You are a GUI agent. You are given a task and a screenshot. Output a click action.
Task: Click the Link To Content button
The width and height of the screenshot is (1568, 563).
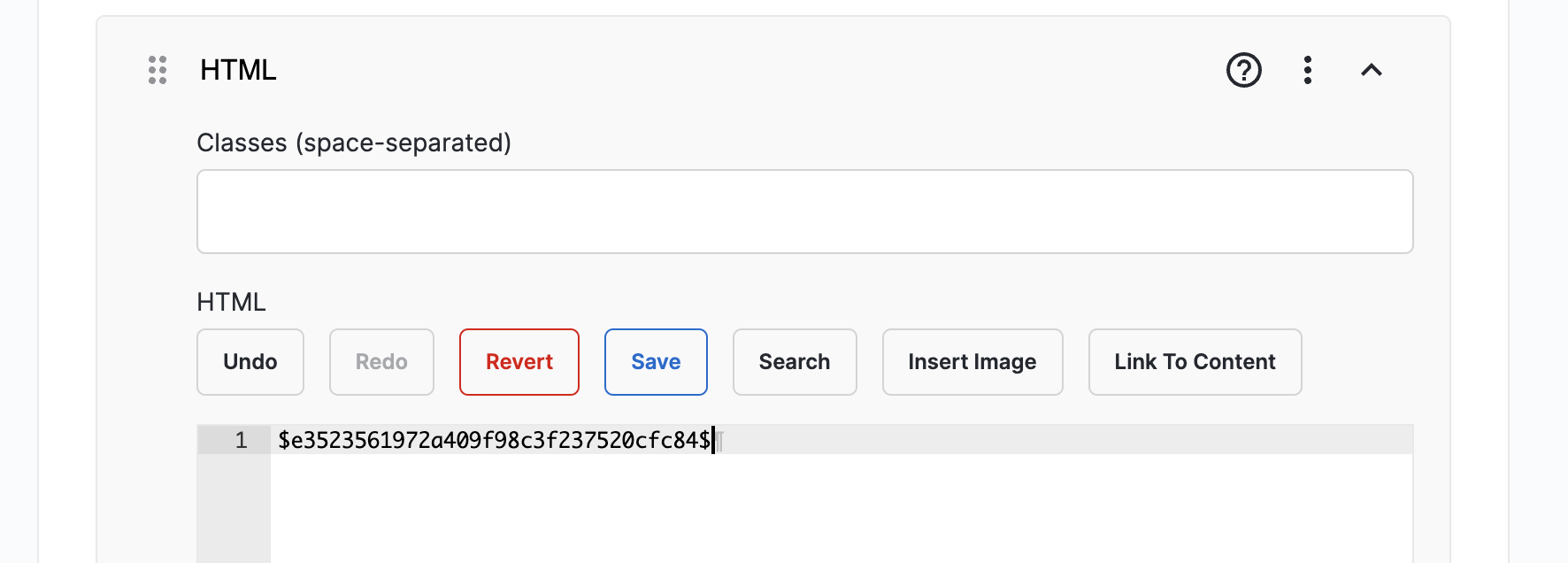(x=1195, y=362)
